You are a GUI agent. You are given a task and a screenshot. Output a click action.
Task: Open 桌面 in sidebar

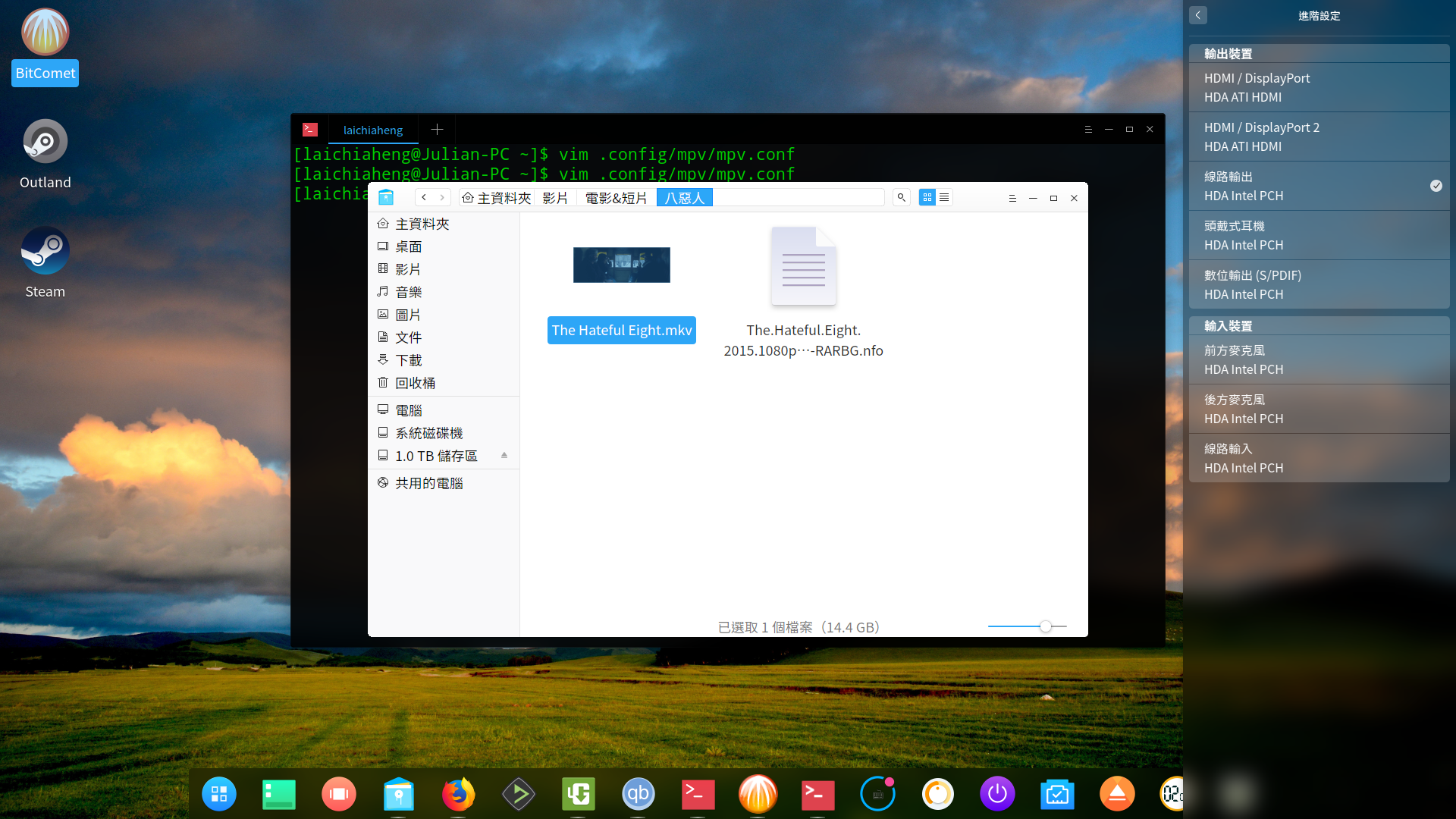(444, 246)
